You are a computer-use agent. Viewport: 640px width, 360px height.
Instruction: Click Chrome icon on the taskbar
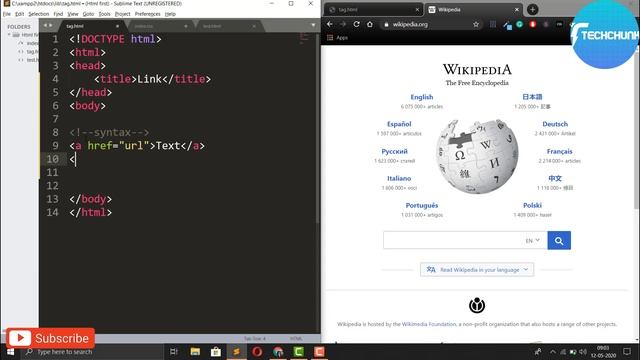(x=278, y=352)
